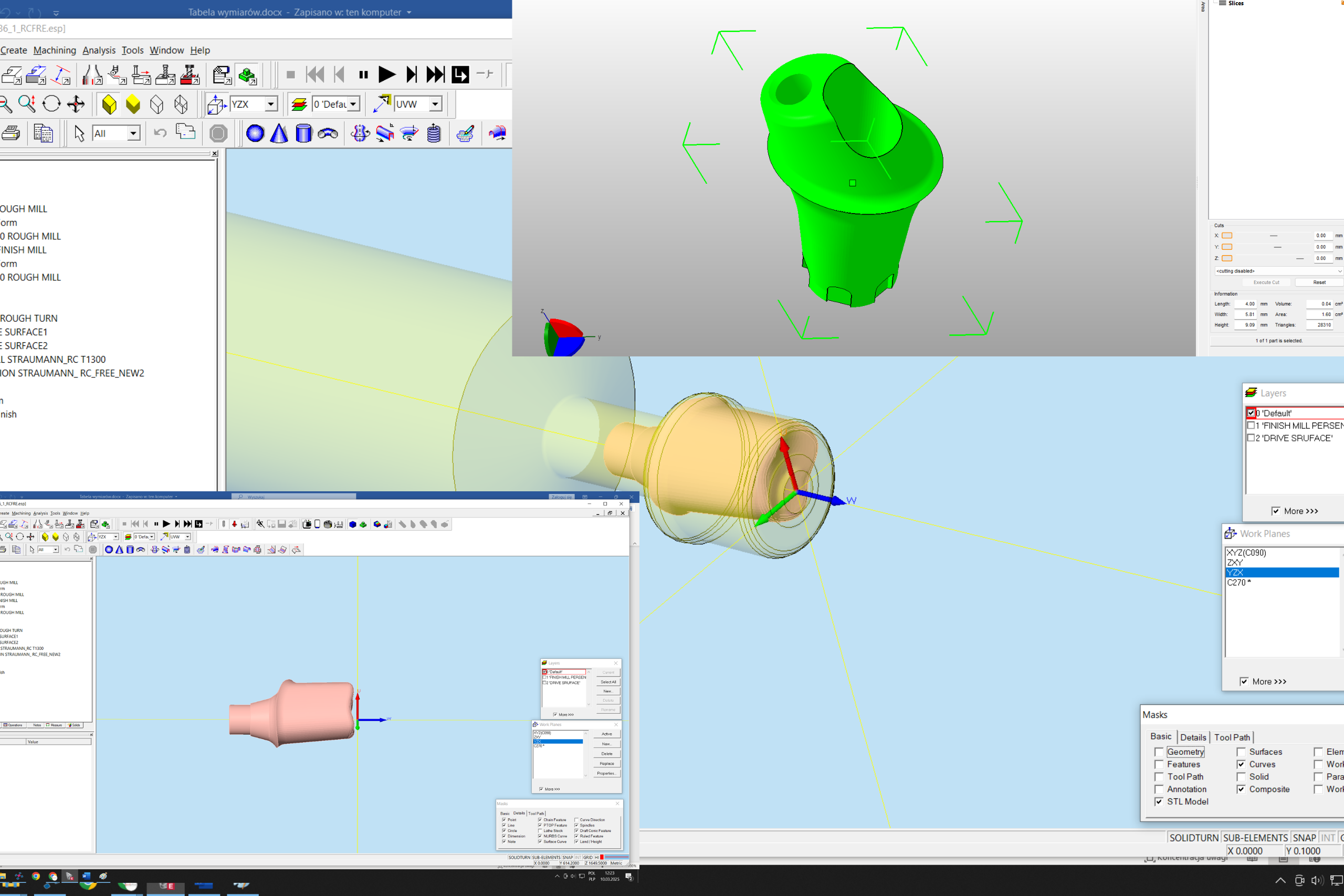
Task: Enable the Geometry mask checkbox
Action: coord(1159,752)
